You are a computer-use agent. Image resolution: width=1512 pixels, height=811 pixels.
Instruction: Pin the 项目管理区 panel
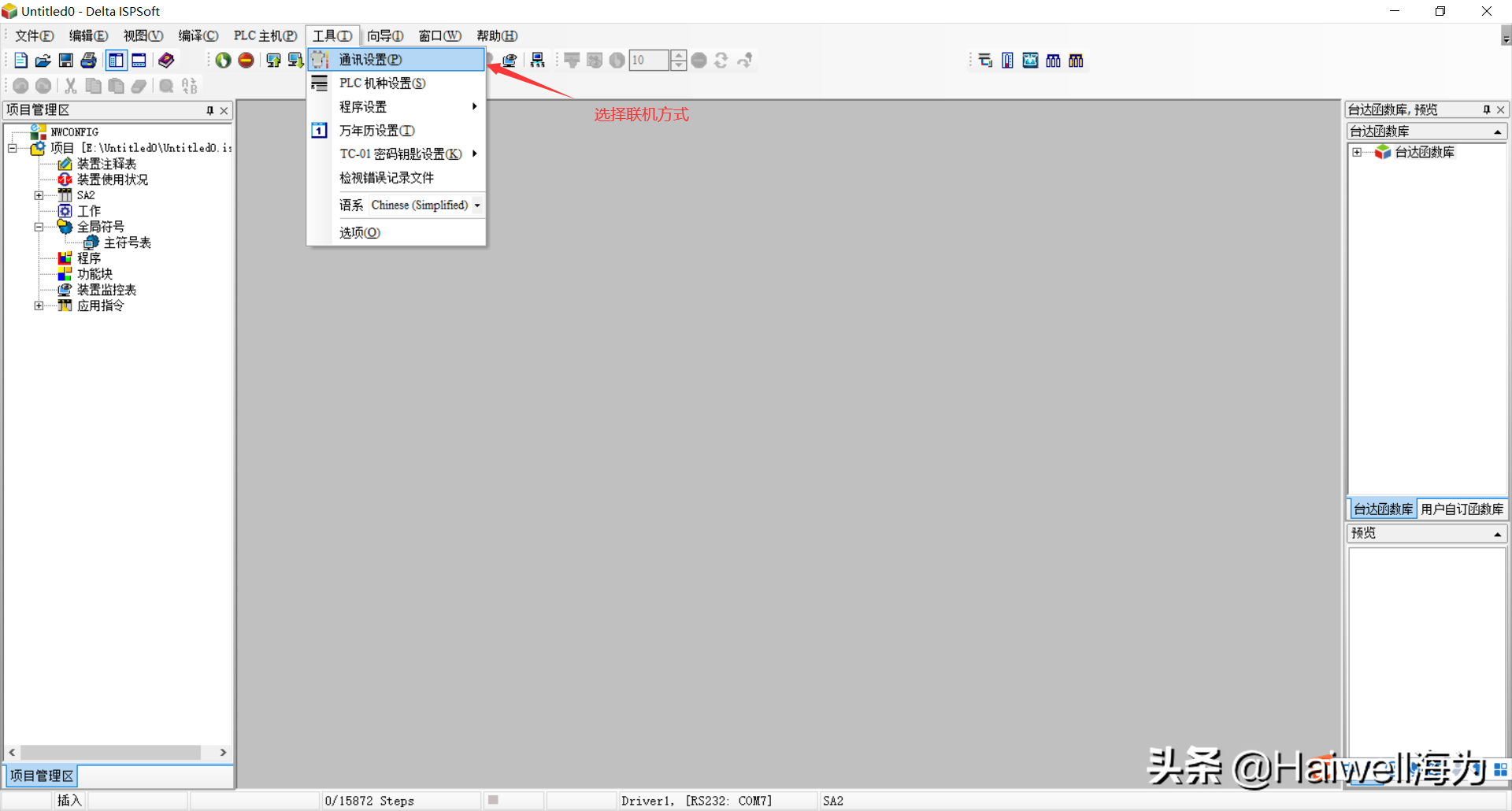(210, 110)
